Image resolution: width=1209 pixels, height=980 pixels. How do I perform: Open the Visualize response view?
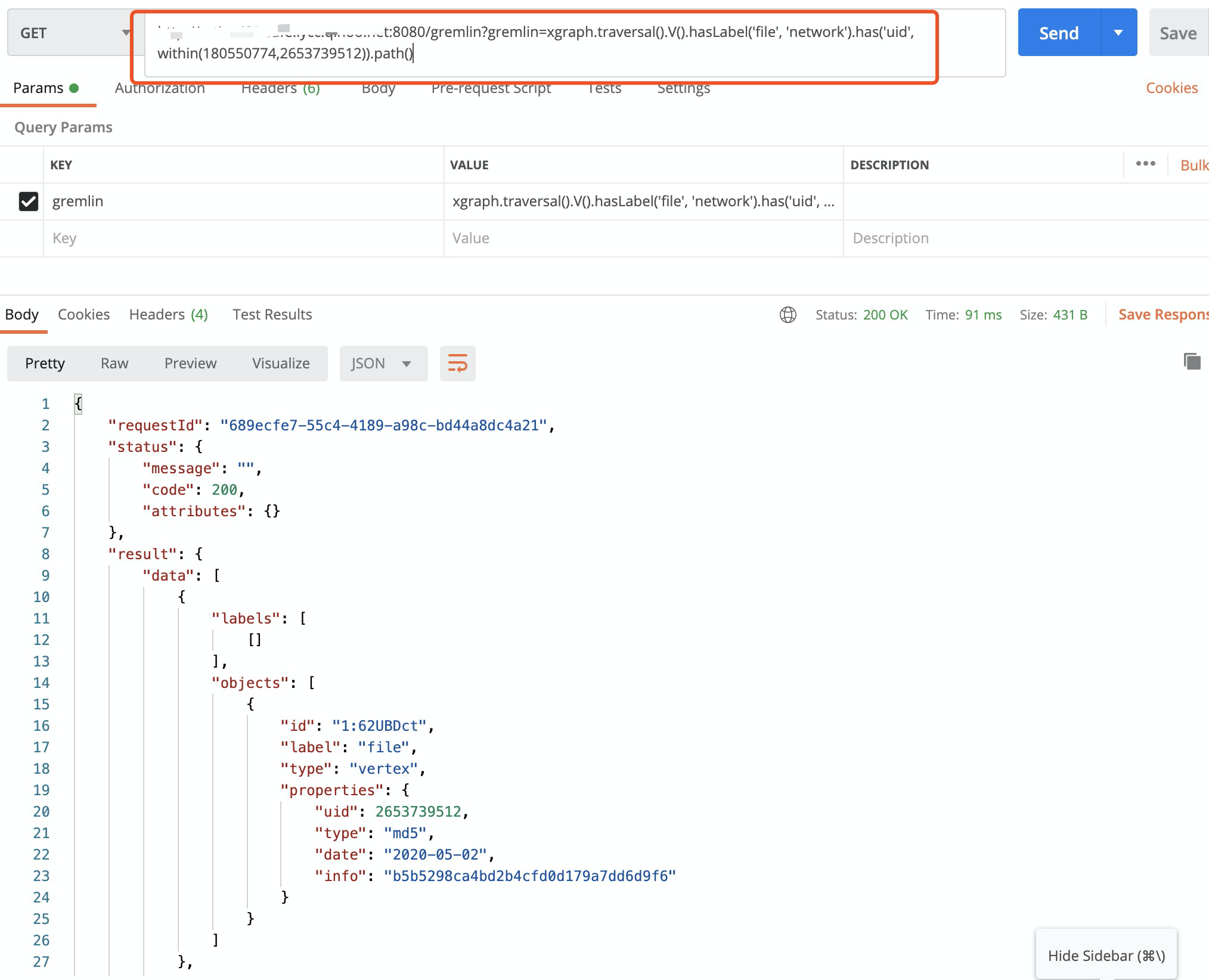(280, 363)
